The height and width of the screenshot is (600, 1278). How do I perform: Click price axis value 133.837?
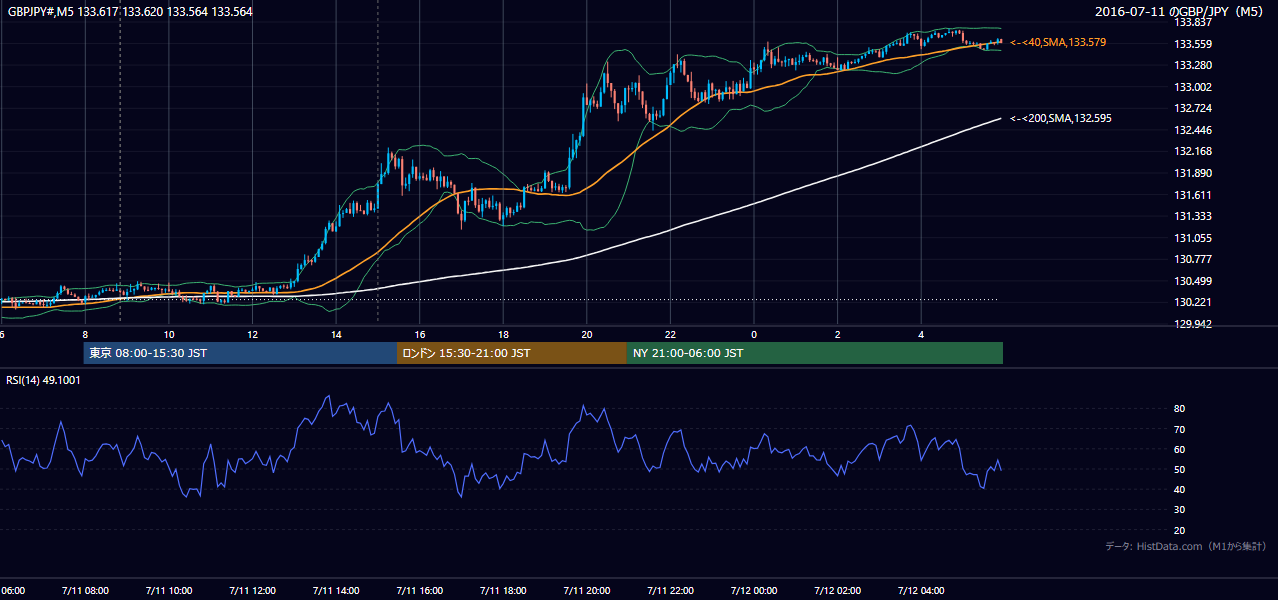(x=1193, y=22)
